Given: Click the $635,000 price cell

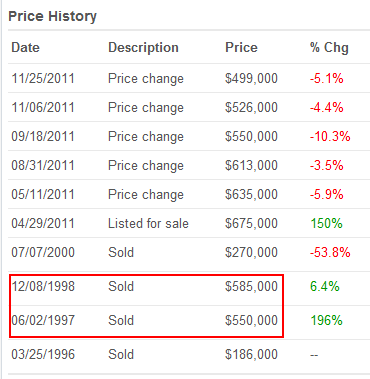Looking at the screenshot, I should [x=251, y=195].
